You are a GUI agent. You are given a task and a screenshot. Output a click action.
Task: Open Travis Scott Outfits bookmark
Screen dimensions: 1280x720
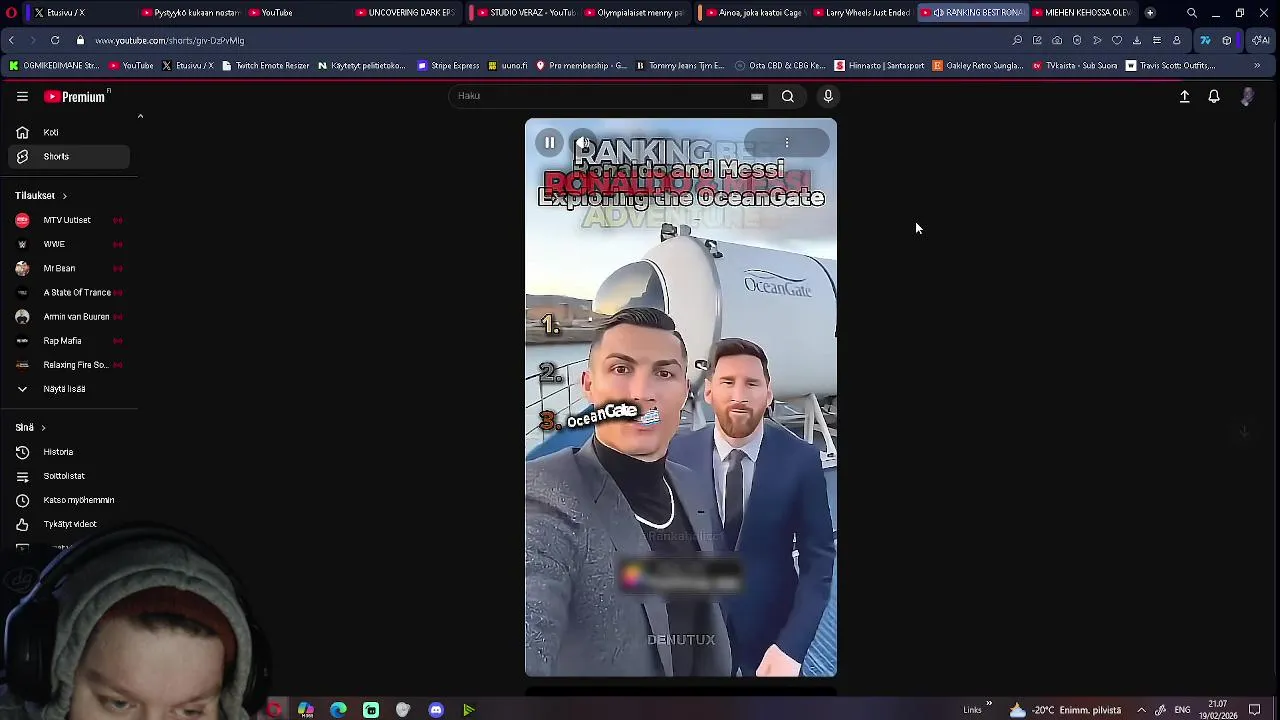tap(1170, 66)
